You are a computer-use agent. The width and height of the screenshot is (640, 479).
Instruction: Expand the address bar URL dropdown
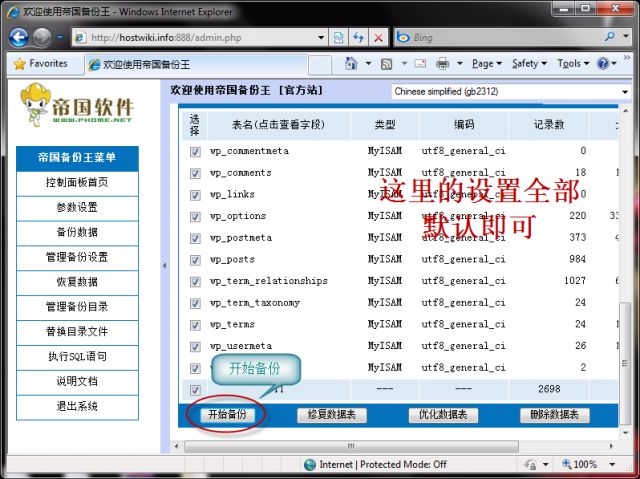[320, 37]
